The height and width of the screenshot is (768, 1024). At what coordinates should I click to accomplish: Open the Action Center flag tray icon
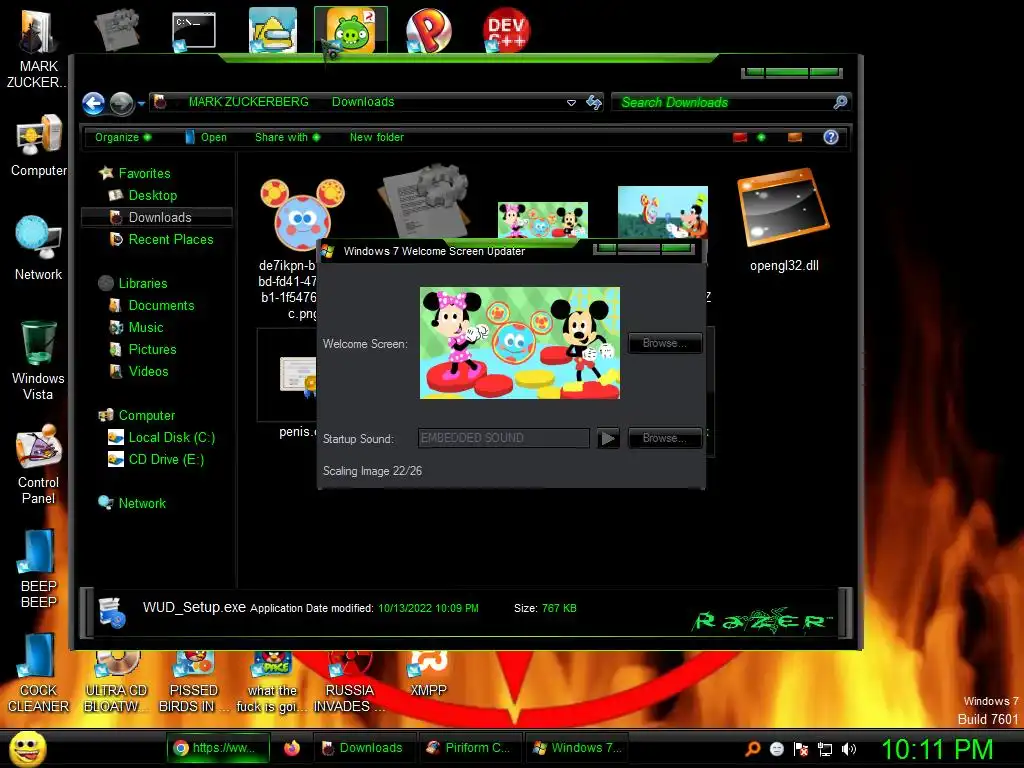pos(801,749)
